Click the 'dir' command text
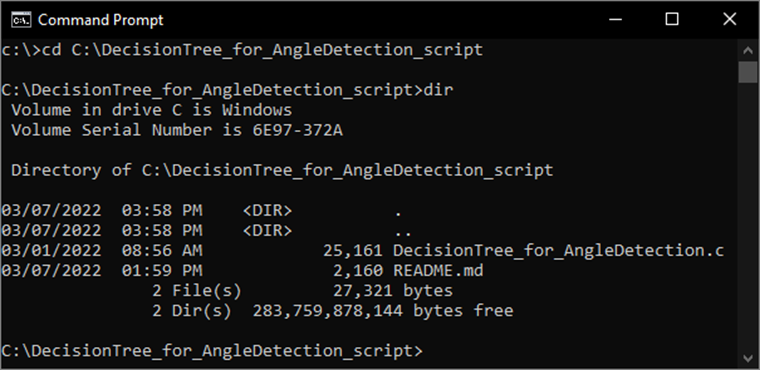 click(438, 90)
